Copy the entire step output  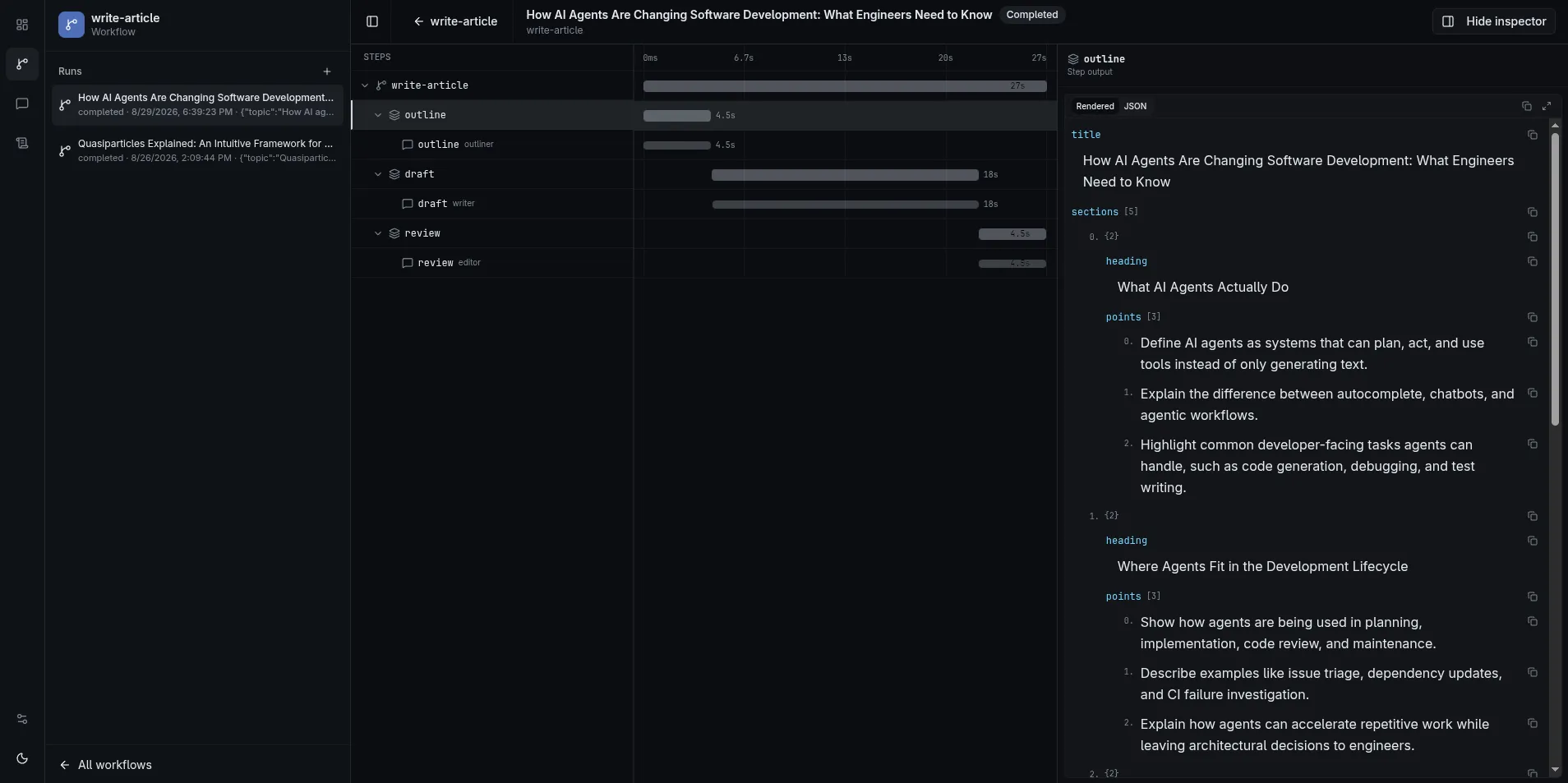1526,106
